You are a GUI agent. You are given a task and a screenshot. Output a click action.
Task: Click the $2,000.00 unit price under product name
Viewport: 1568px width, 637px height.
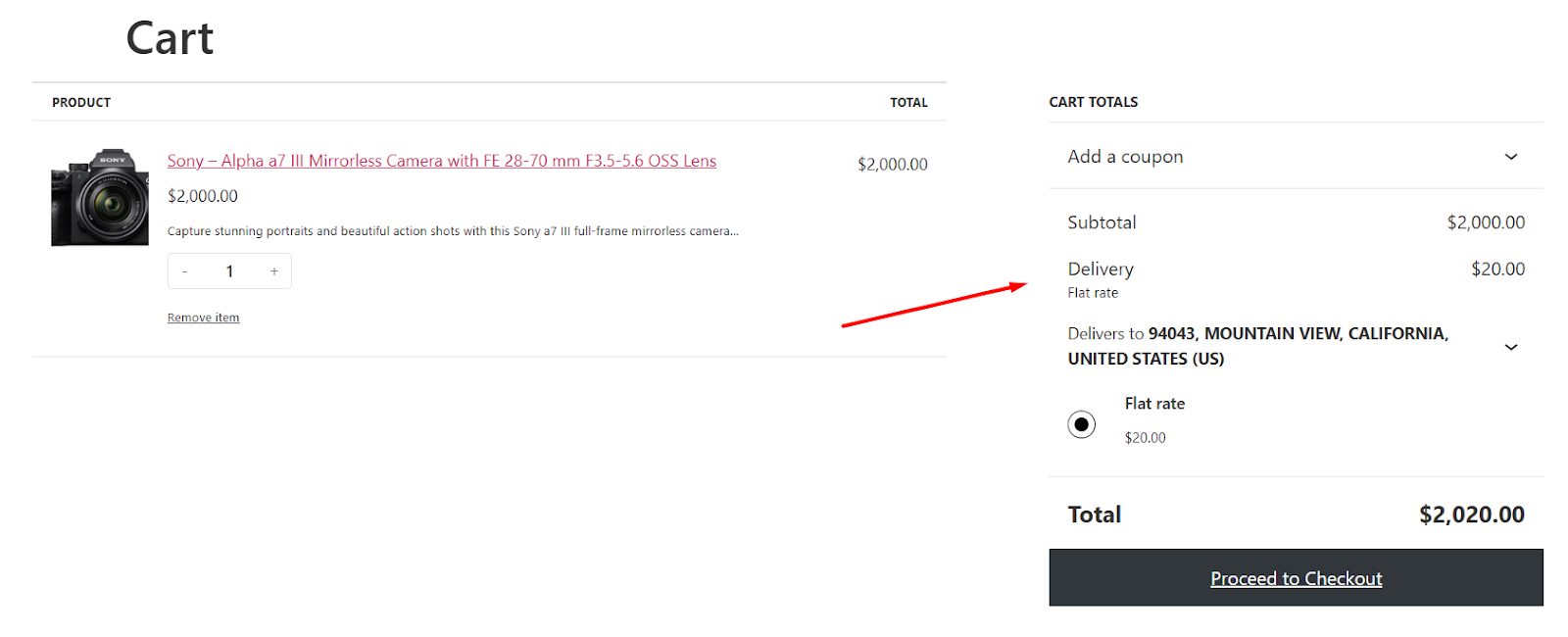tap(203, 196)
